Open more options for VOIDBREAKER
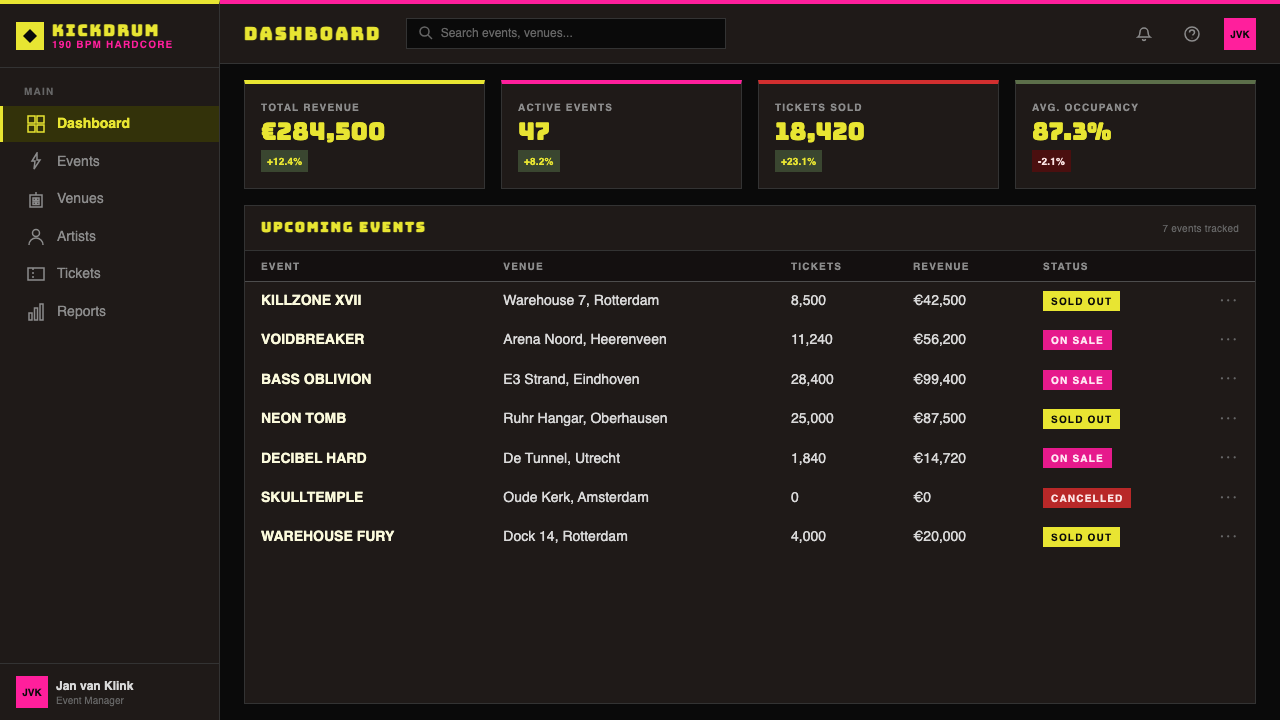 click(x=1228, y=339)
